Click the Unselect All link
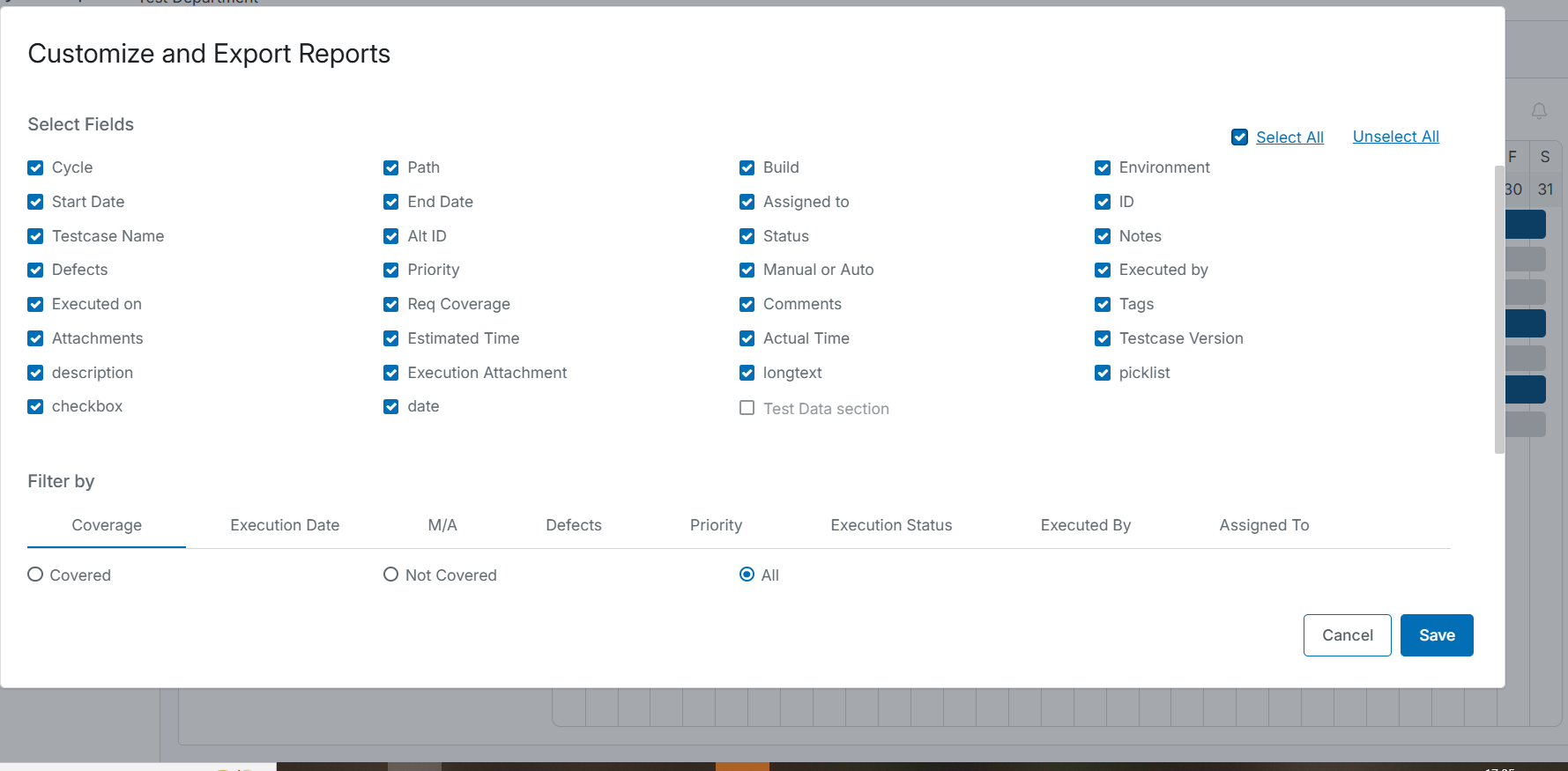Viewport: 1568px width, 771px height. point(1395,137)
